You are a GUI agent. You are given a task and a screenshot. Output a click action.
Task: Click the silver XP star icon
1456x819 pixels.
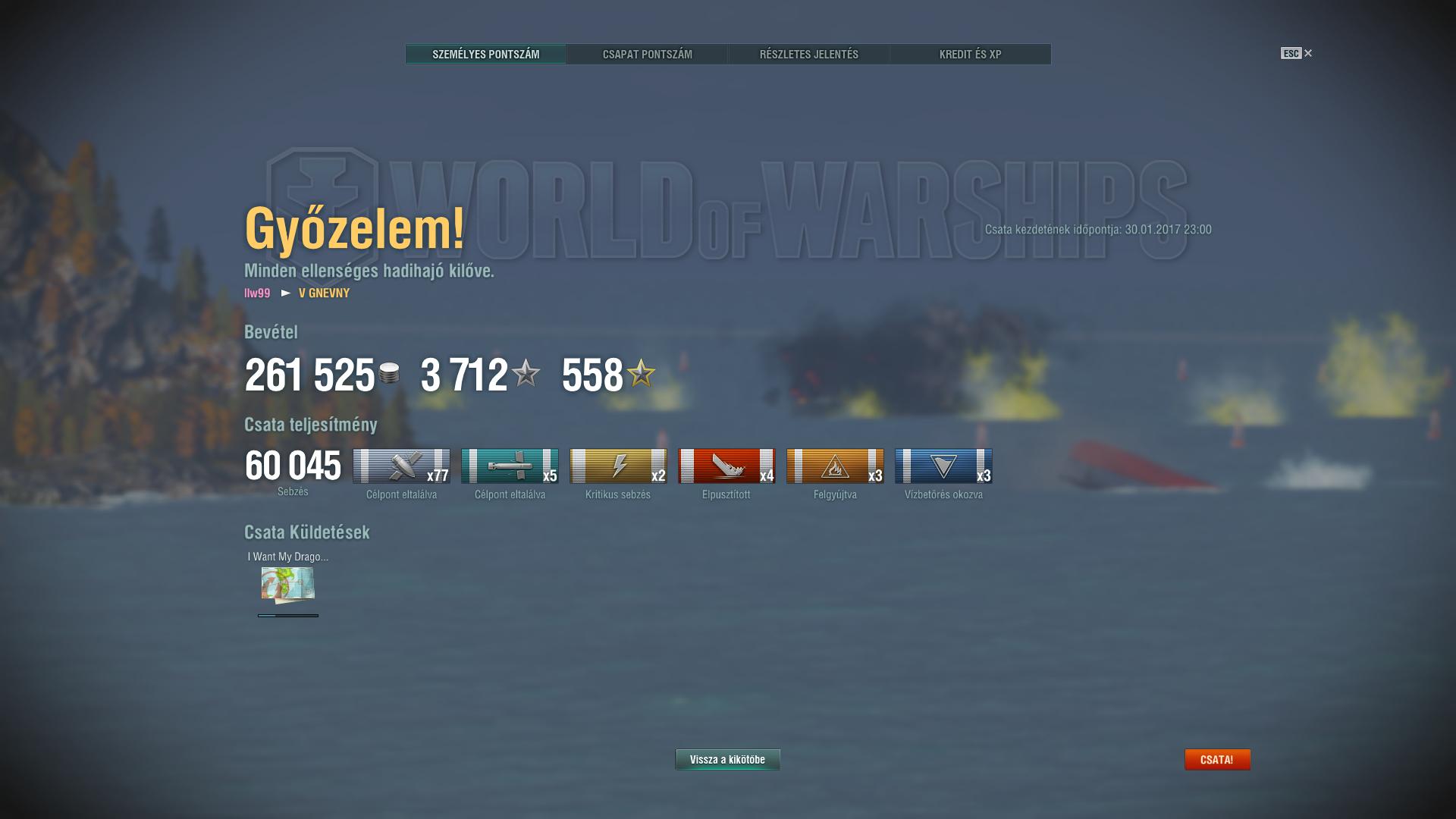pyautogui.click(x=526, y=373)
